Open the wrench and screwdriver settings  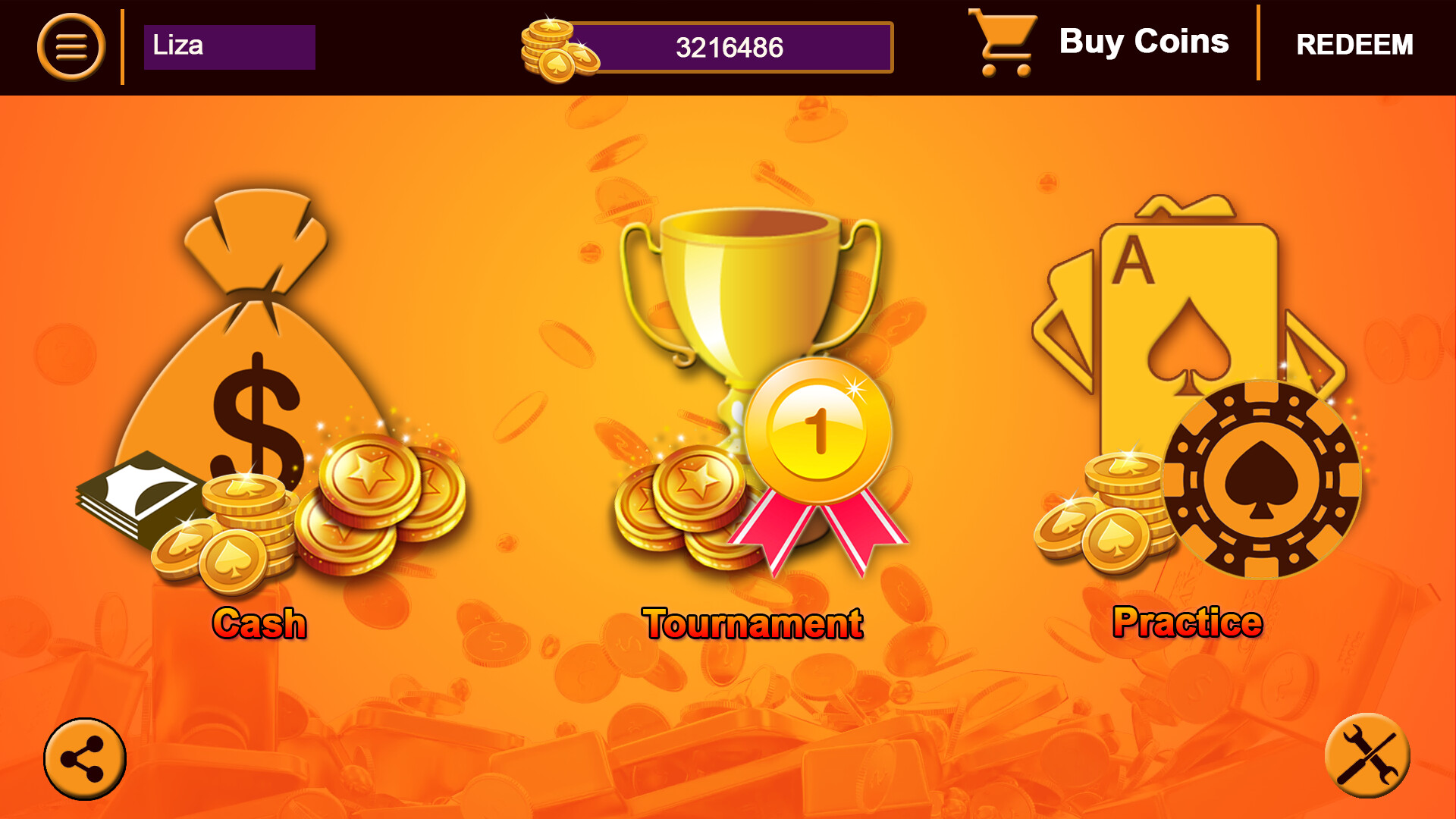tap(1367, 755)
